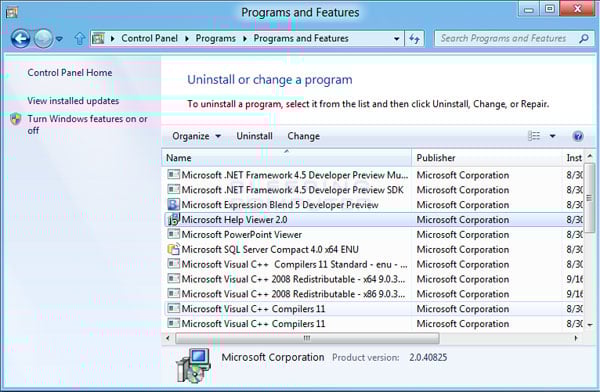Expand the address bar history dropdown
600x392 pixels.
click(396, 39)
